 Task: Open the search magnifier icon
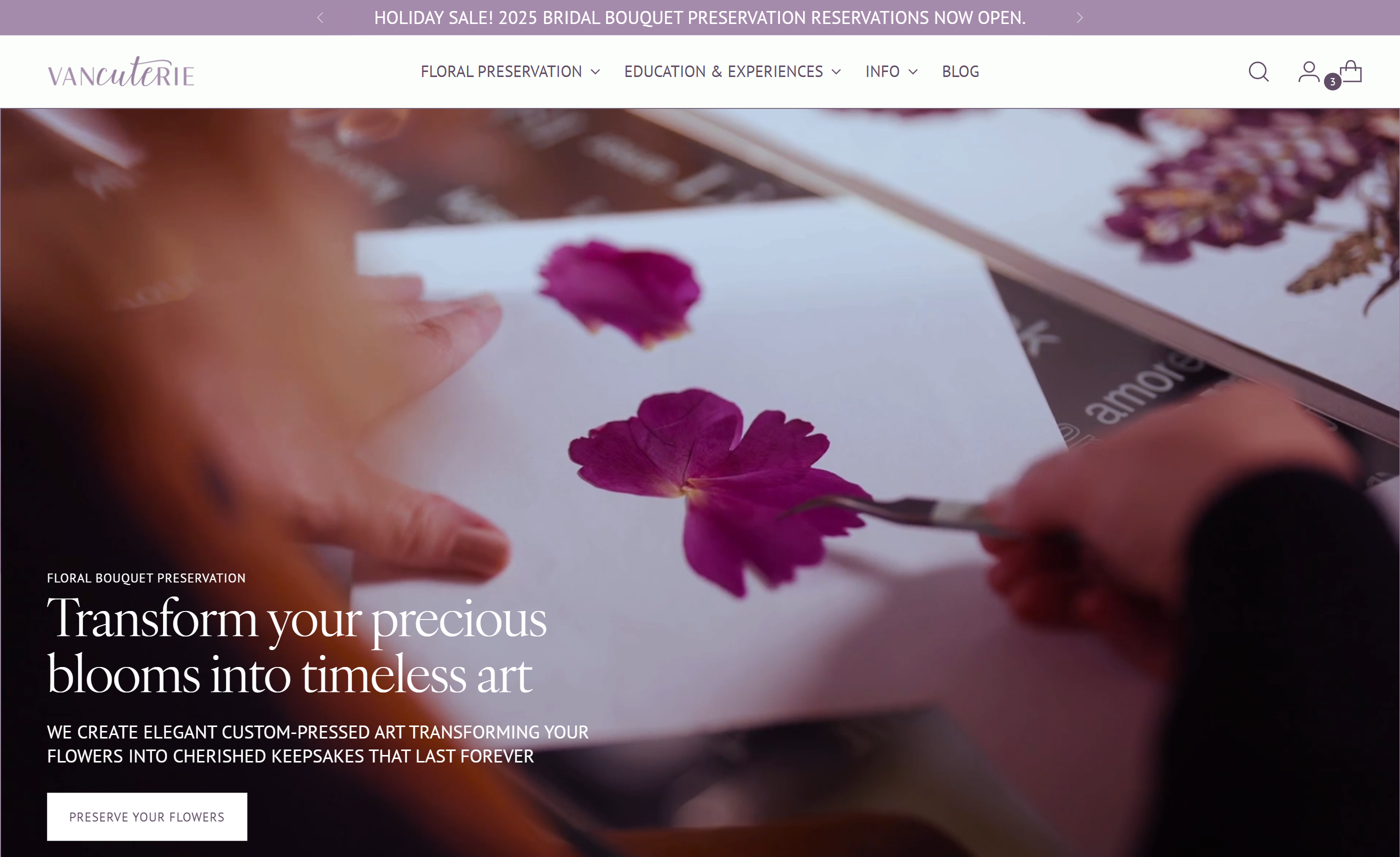1258,71
